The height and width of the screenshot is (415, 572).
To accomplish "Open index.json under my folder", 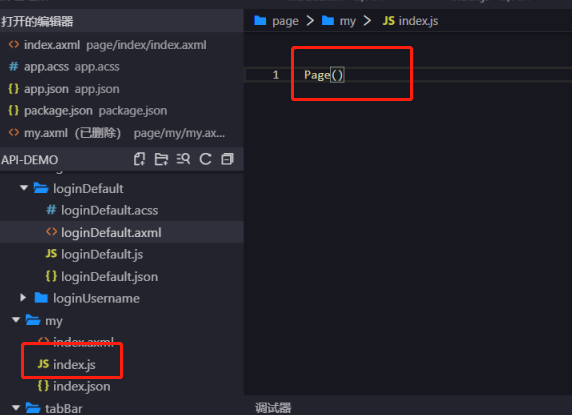I will pyautogui.click(x=82, y=386).
